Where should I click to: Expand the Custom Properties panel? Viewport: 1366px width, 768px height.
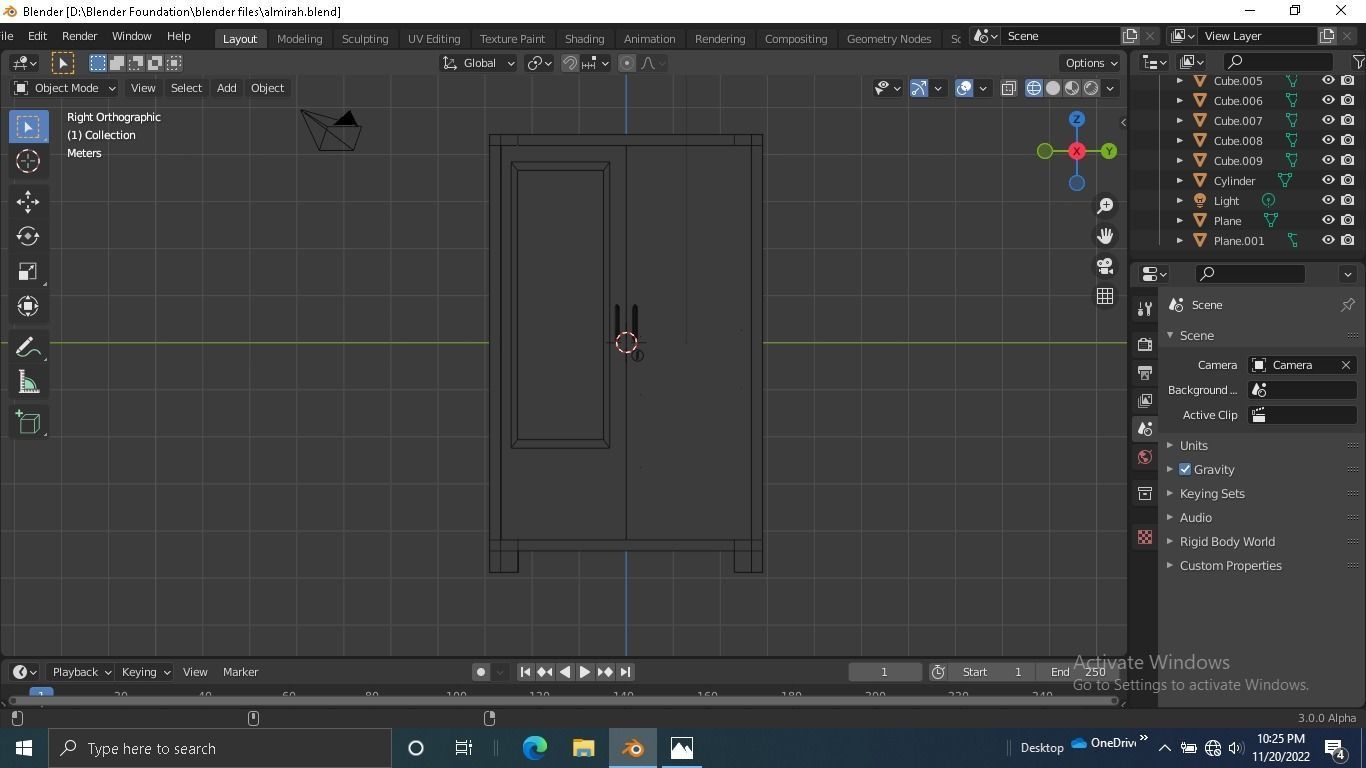click(x=1230, y=566)
